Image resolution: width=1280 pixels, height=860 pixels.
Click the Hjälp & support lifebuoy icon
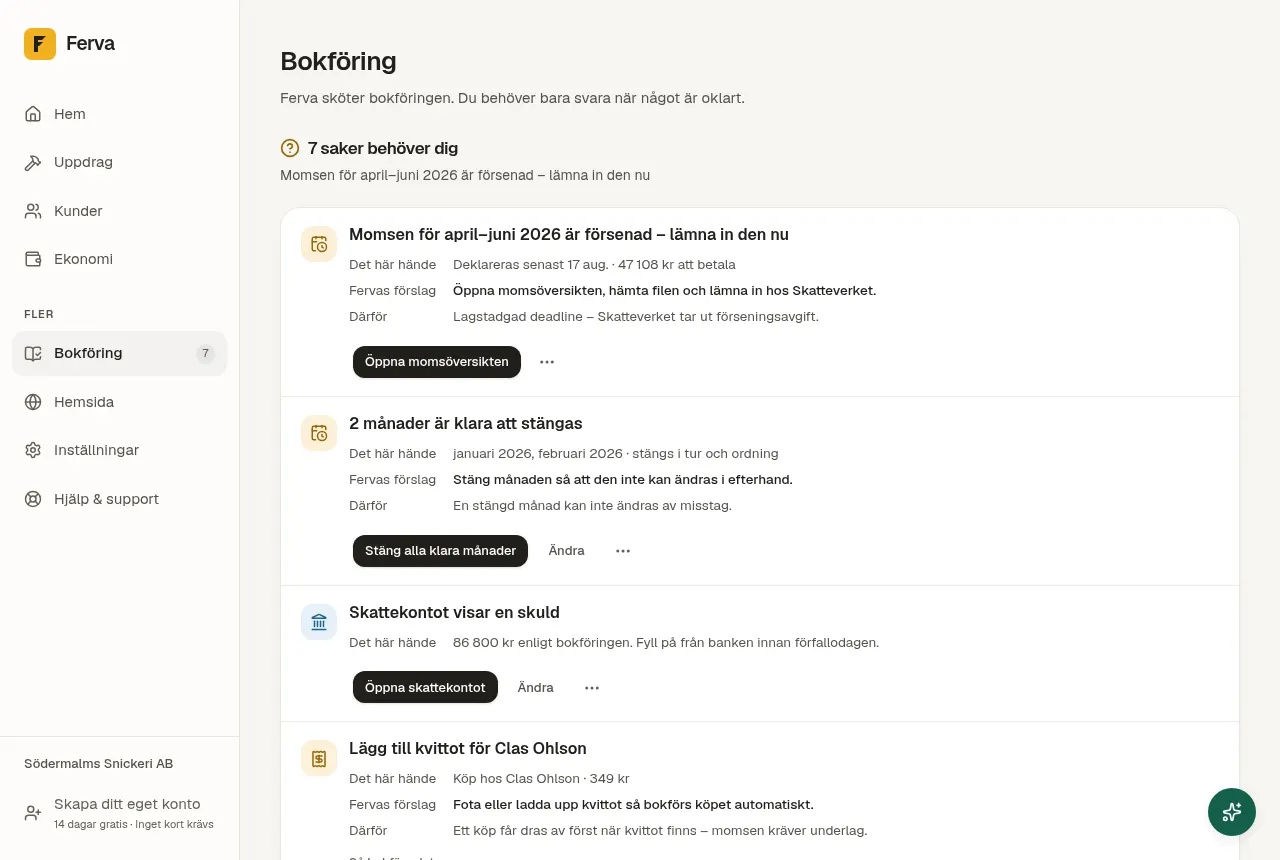[33, 499]
